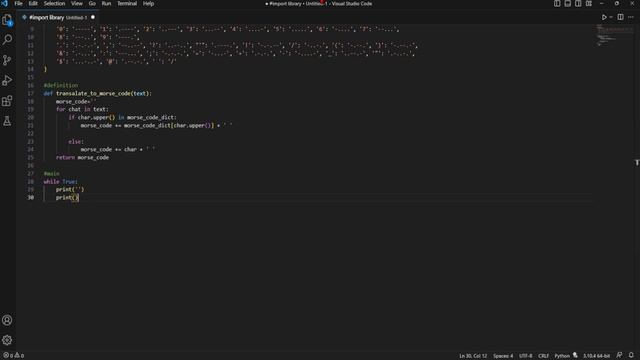This screenshot has height=360, width=640.
Task: Click 'Ln 30, Col 12' go-to-line status
Action: [x=473, y=356]
